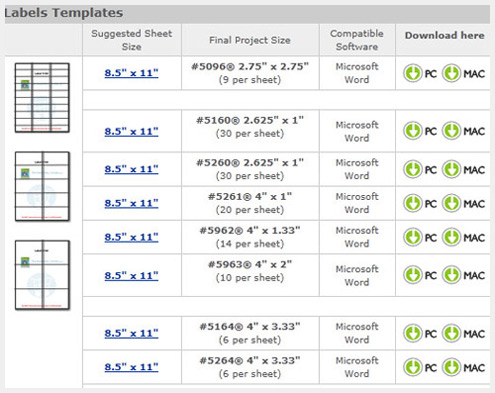This screenshot has height=393, width=495.
Task: Download MAC template for #5164 labels
Action: pyautogui.click(x=463, y=333)
